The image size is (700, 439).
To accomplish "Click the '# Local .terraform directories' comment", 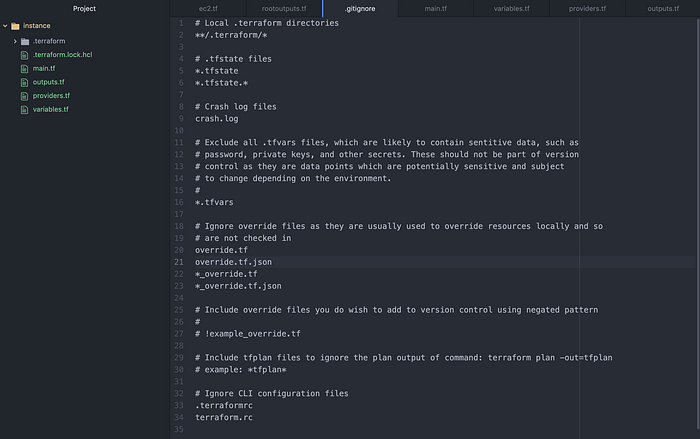I will point(267,23).
